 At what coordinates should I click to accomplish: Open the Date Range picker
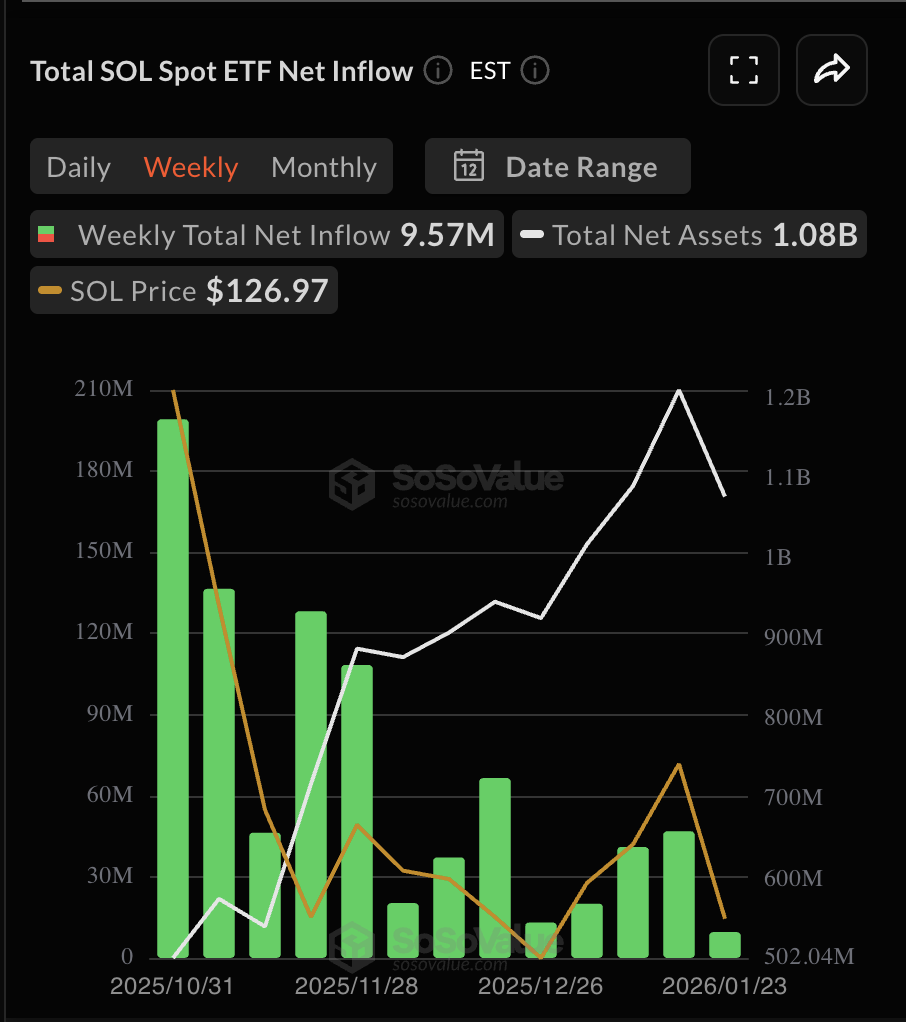coord(558,166)
